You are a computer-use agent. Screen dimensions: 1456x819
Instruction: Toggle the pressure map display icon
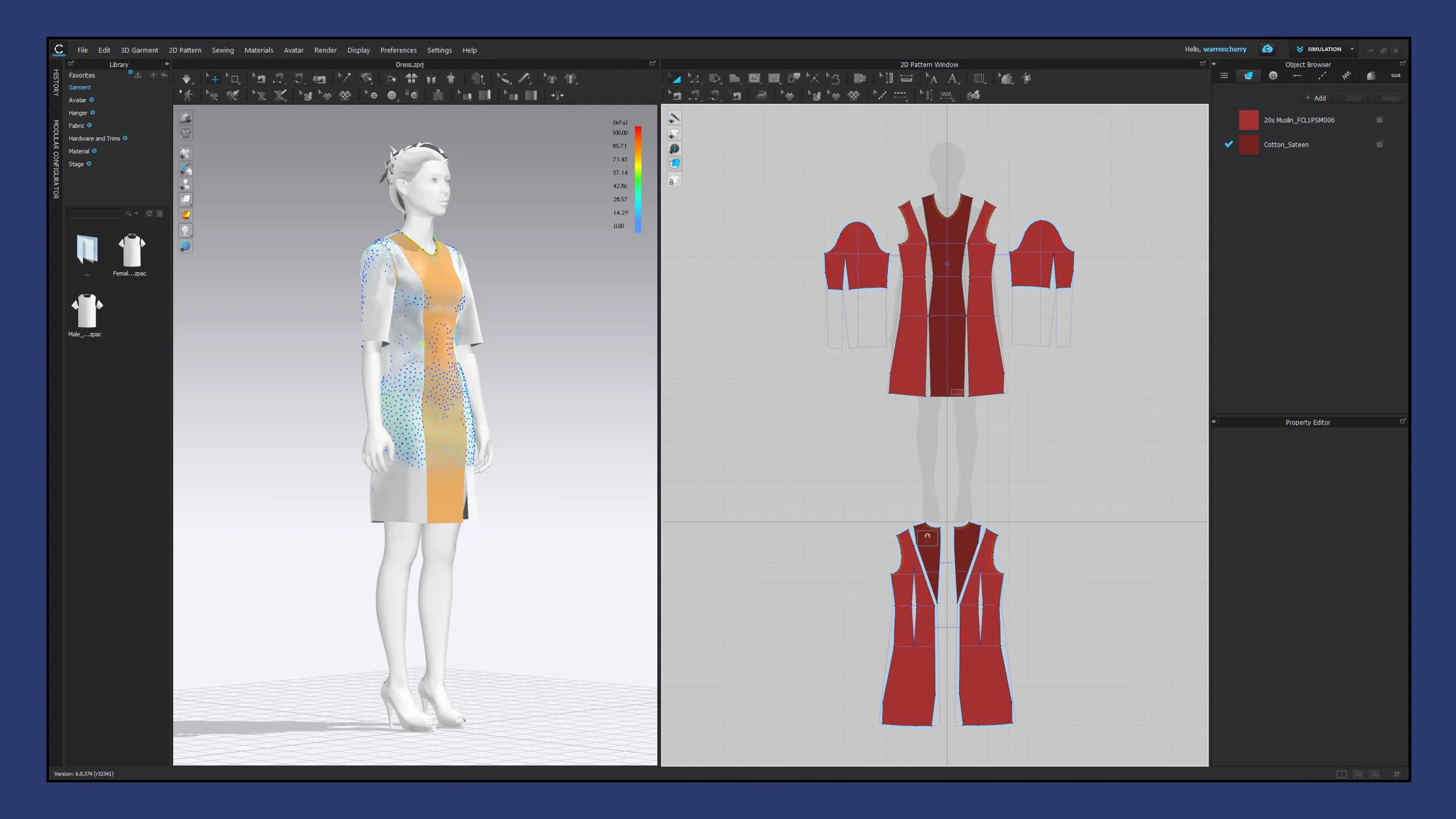pos(185,215)
